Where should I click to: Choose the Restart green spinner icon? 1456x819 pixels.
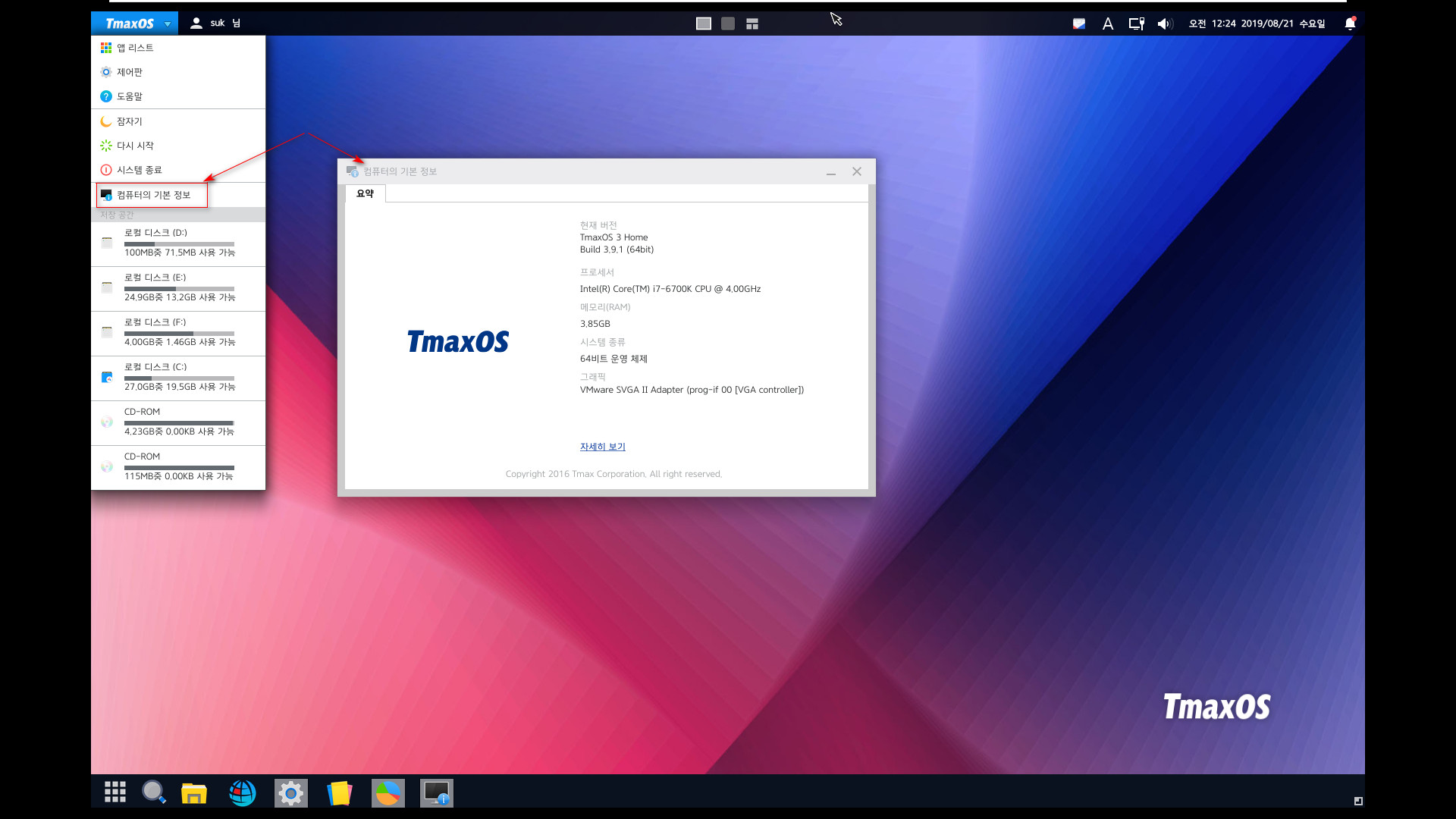pos(106,146)
